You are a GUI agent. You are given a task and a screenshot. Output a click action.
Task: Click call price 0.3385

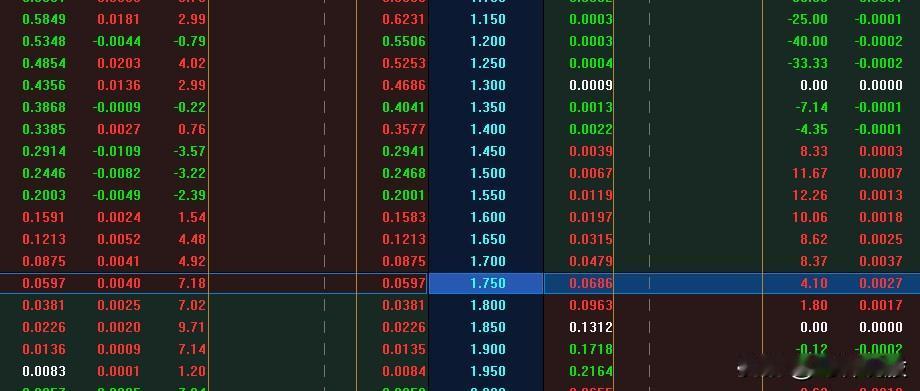44,129
